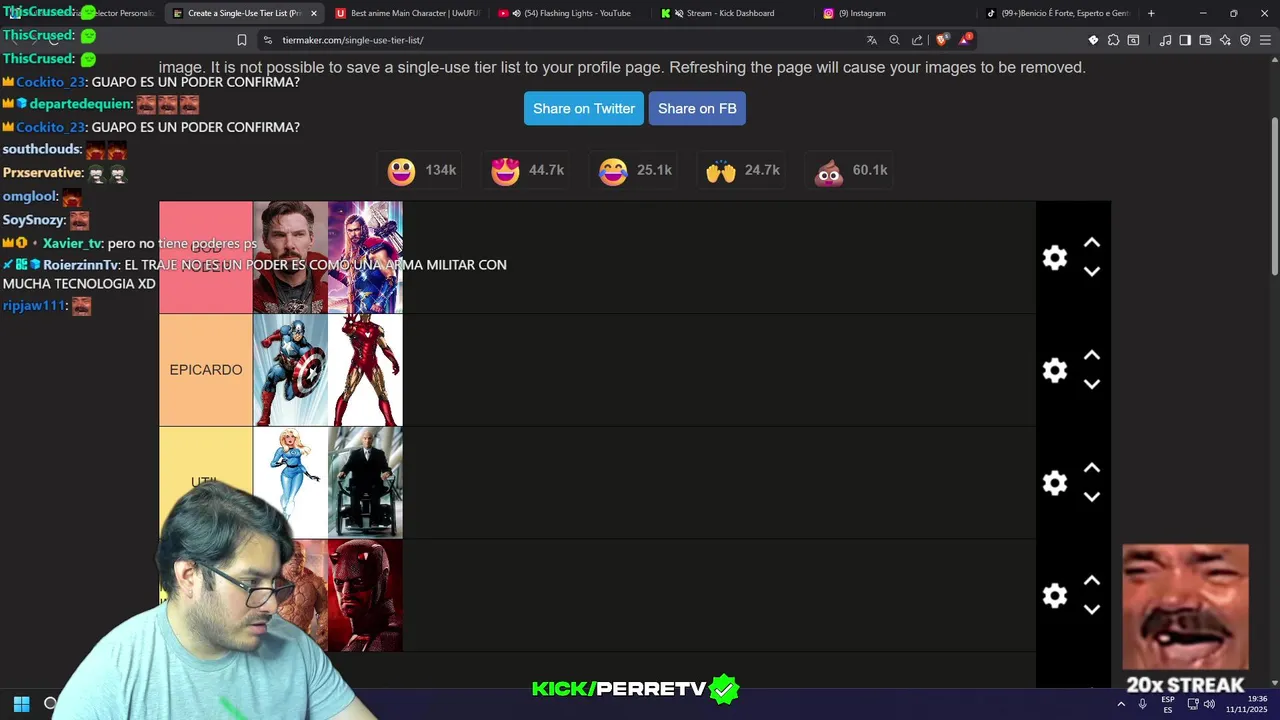Viewport: 1280px width, 720px height.
Task: Select the Doctor Strange image
Action: coord(290,257)
